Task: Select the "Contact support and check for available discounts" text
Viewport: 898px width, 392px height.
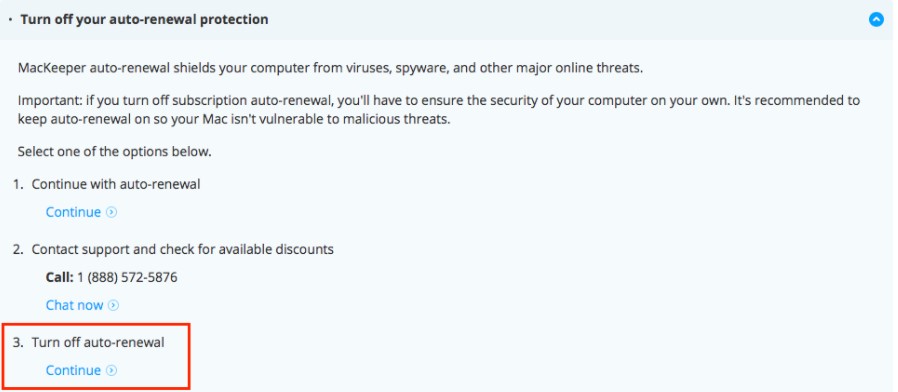Action: [x=183, y=249]
